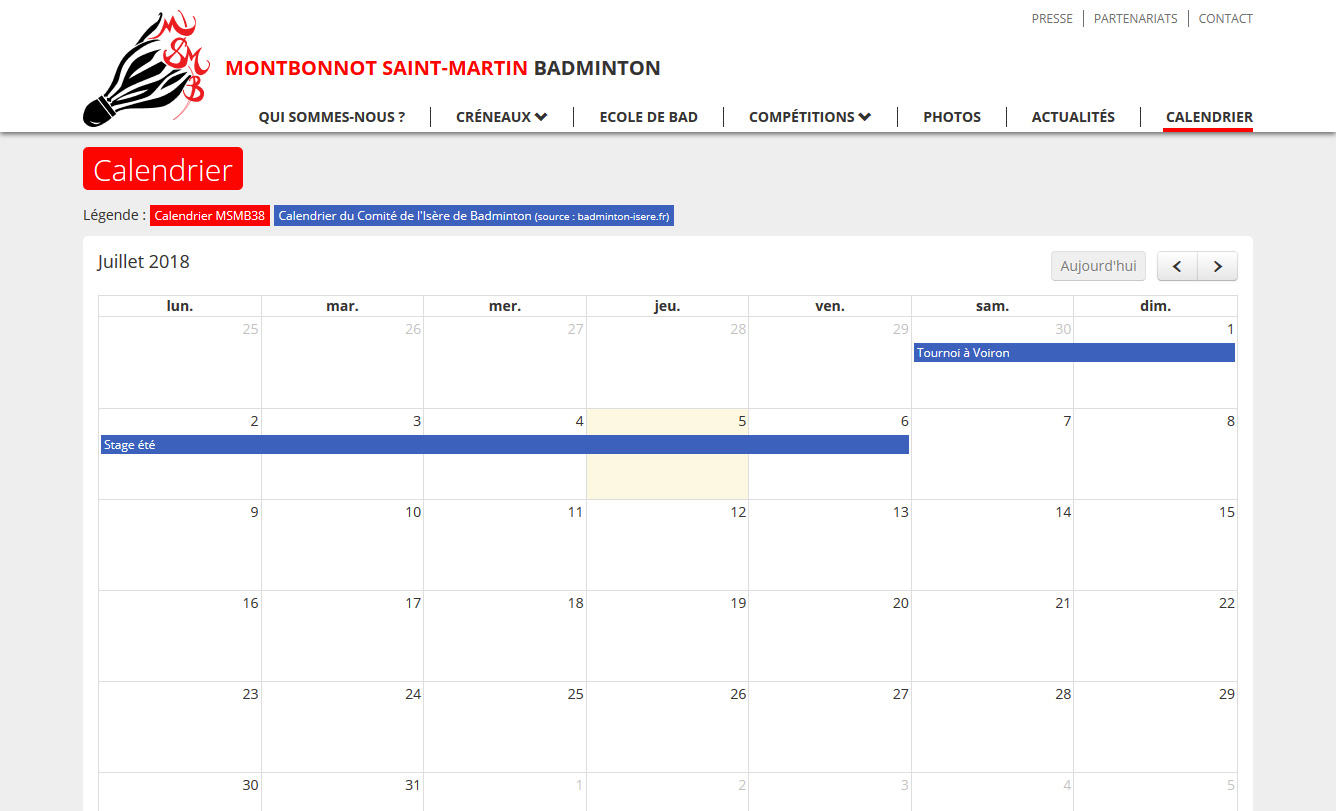Click the lun. column header
1336x811 pixels.
[x=180, y=306]
